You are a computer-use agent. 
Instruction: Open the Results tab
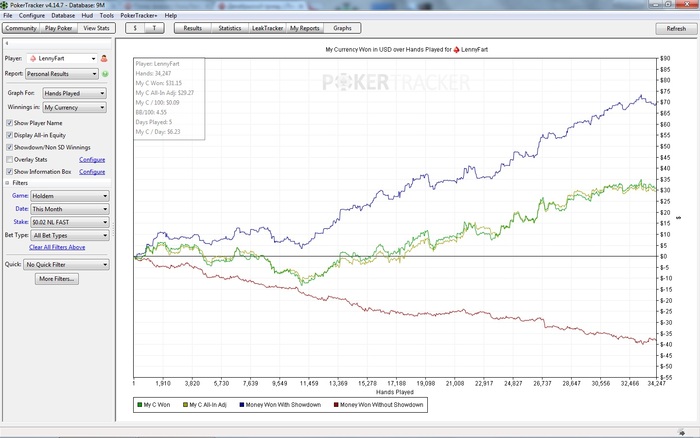[192, 28]
